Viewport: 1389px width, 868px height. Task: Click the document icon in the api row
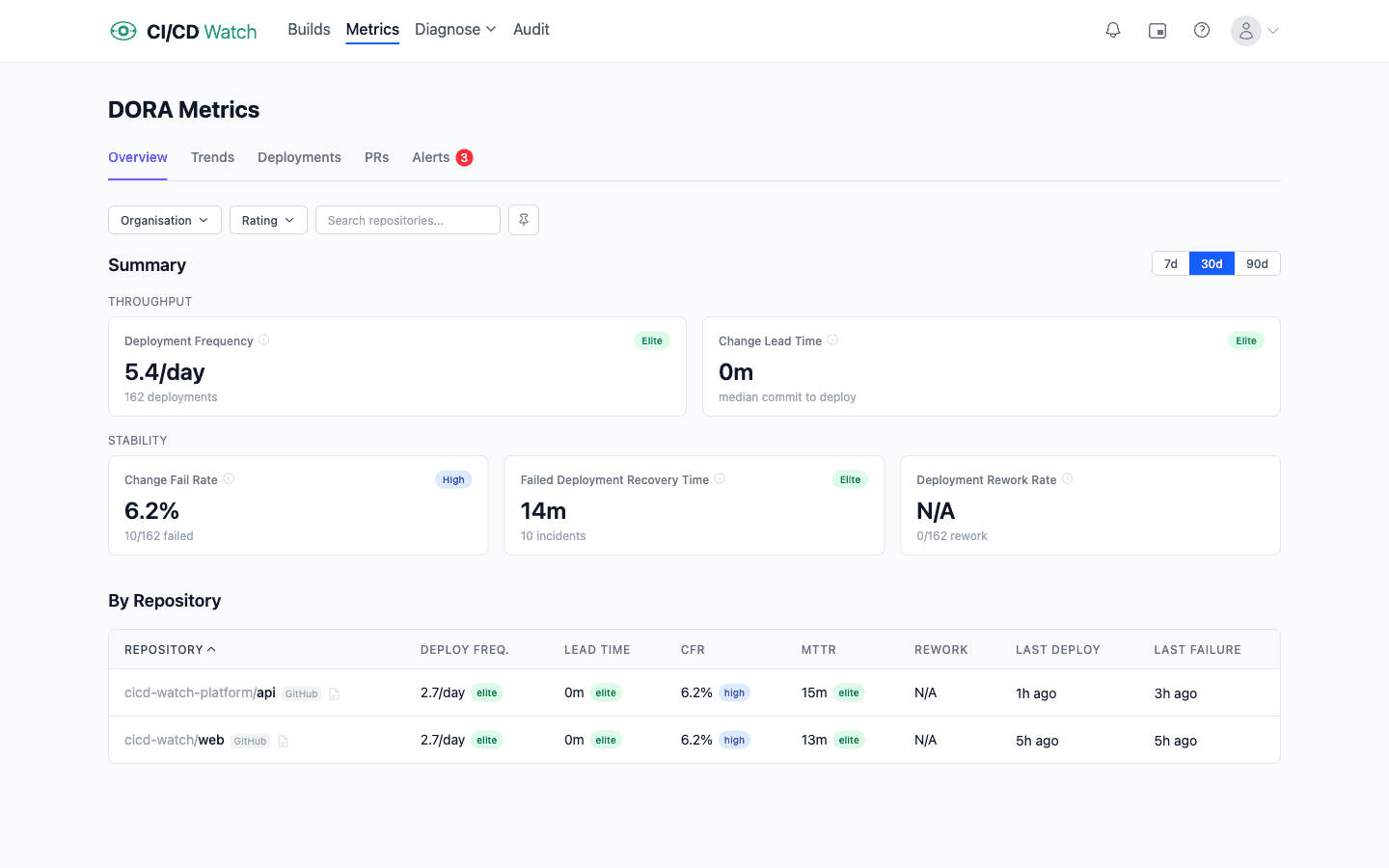click(335, 693)
